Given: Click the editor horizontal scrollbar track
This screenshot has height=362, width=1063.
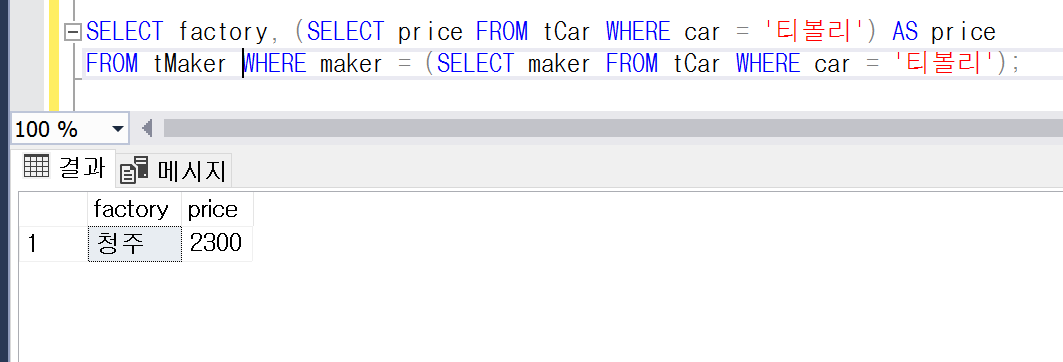Looking at the screenshot, I should [x=613, y=128].
